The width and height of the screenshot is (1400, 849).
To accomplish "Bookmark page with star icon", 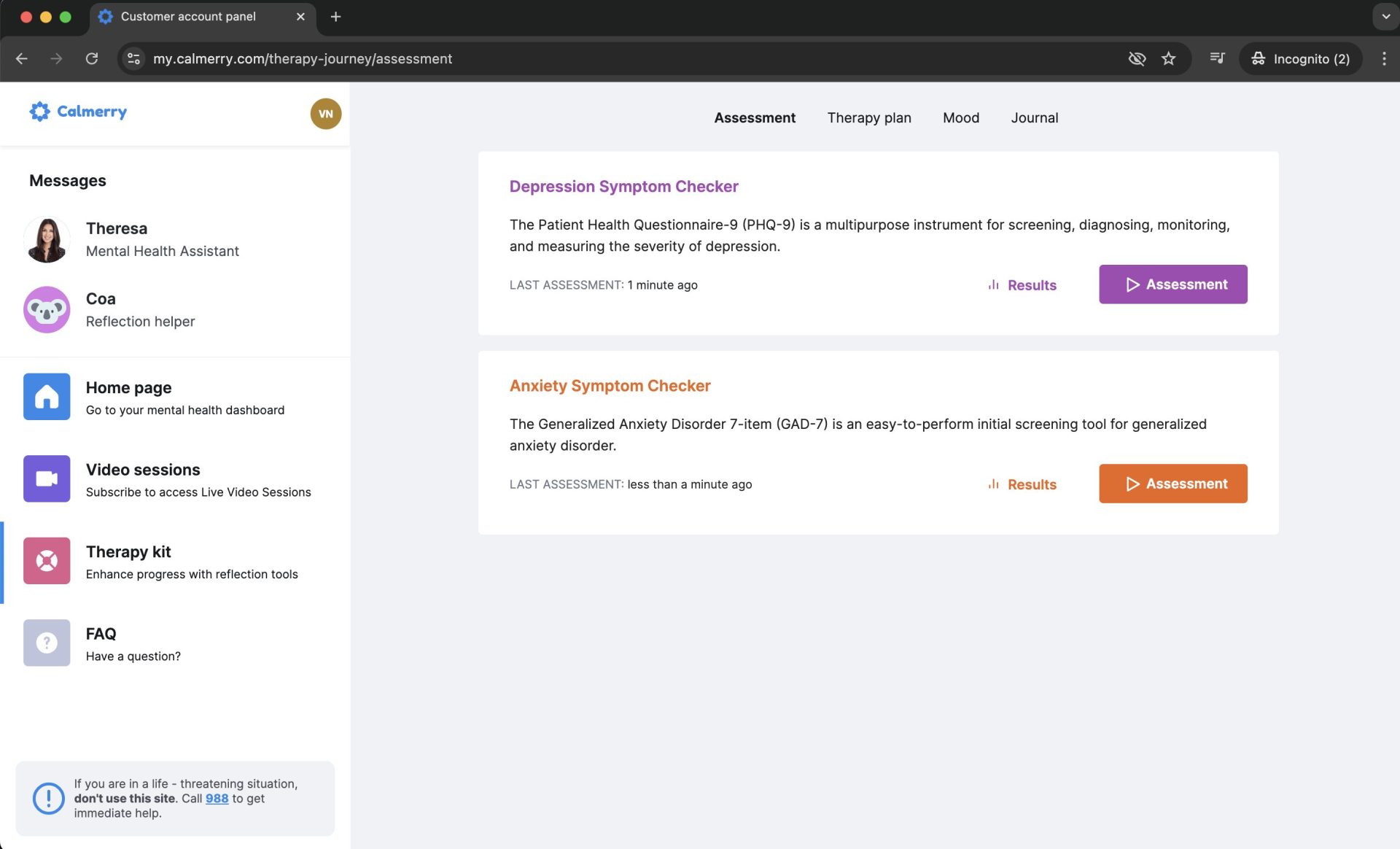I will 1168,58.
